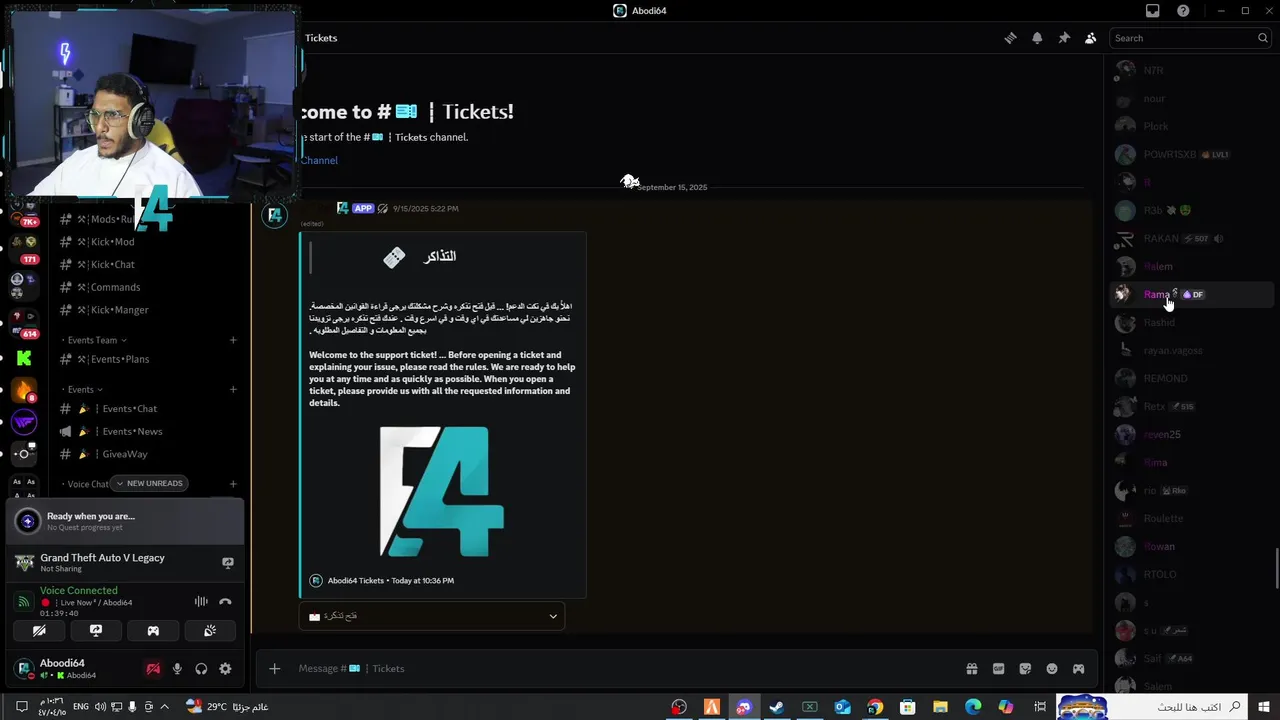The height and width of the screenshot is (720, 1280).
Task: Open notification settings bell icon
Action: coord(1037,38)
